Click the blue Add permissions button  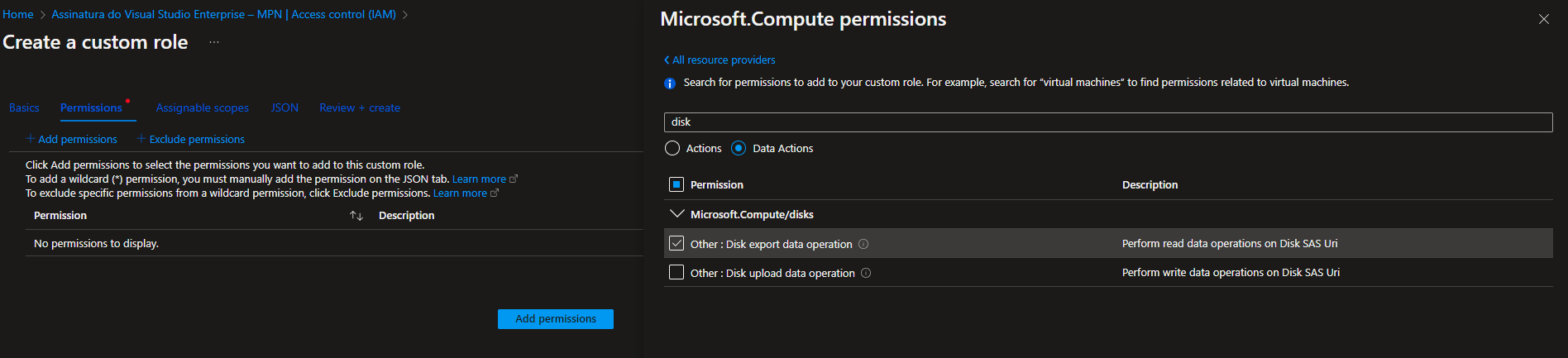point(556,319)
